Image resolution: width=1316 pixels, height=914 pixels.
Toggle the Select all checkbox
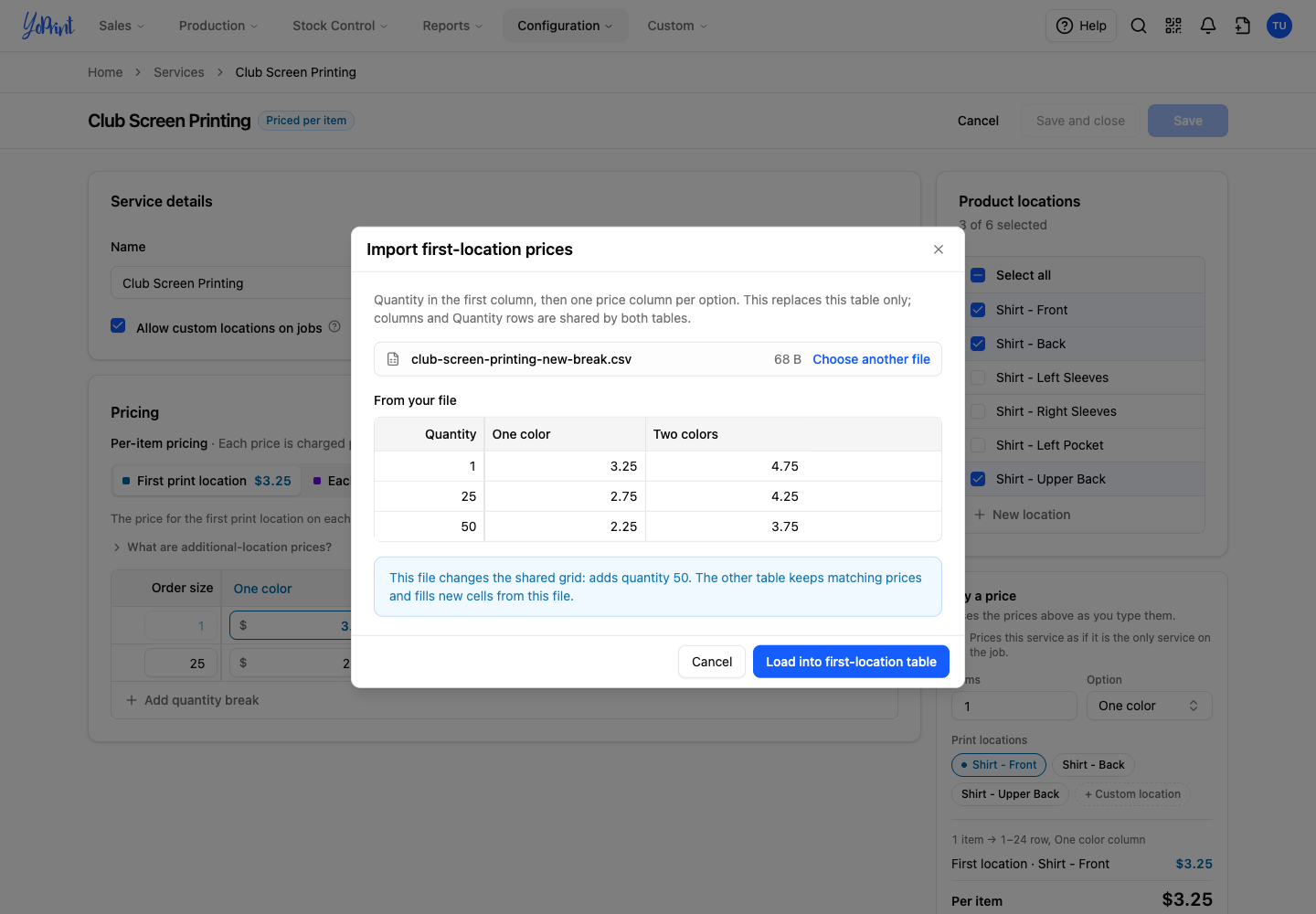pyautogui.click(x=978, y=275)
